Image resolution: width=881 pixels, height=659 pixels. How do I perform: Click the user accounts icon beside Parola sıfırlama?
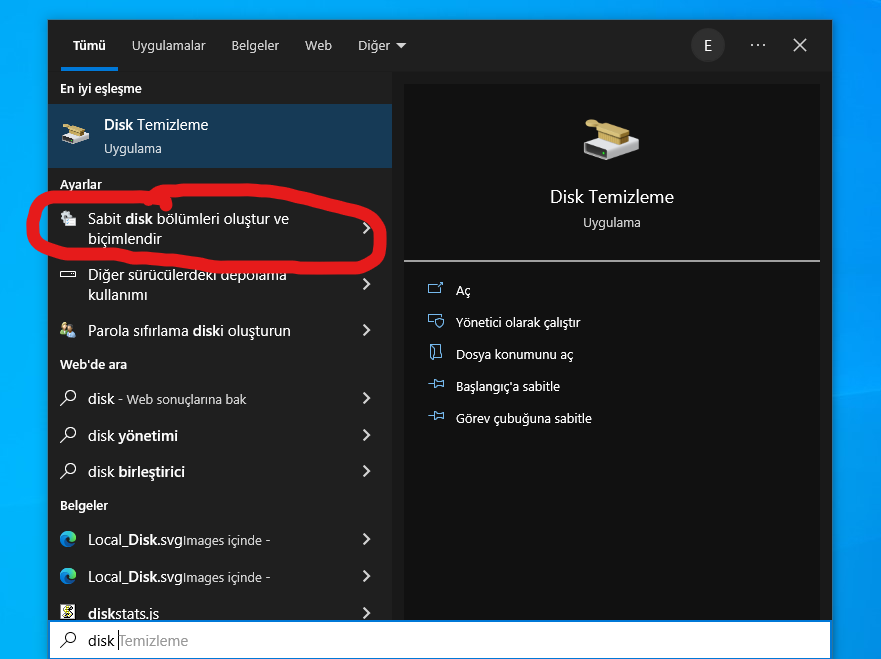click(68, 330)
